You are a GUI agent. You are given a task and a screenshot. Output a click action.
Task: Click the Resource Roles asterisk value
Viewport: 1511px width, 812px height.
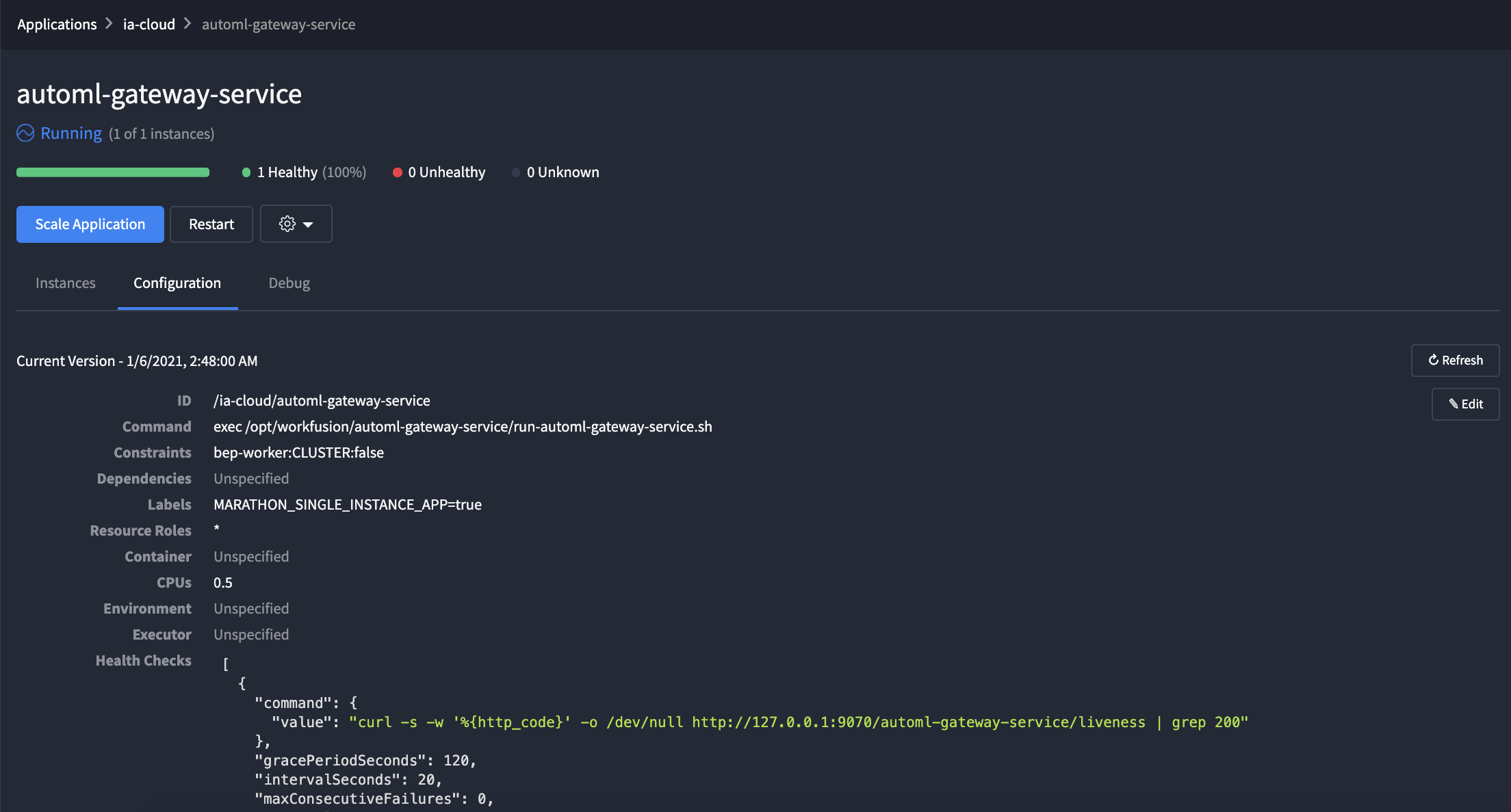click(x=216, y=529)
